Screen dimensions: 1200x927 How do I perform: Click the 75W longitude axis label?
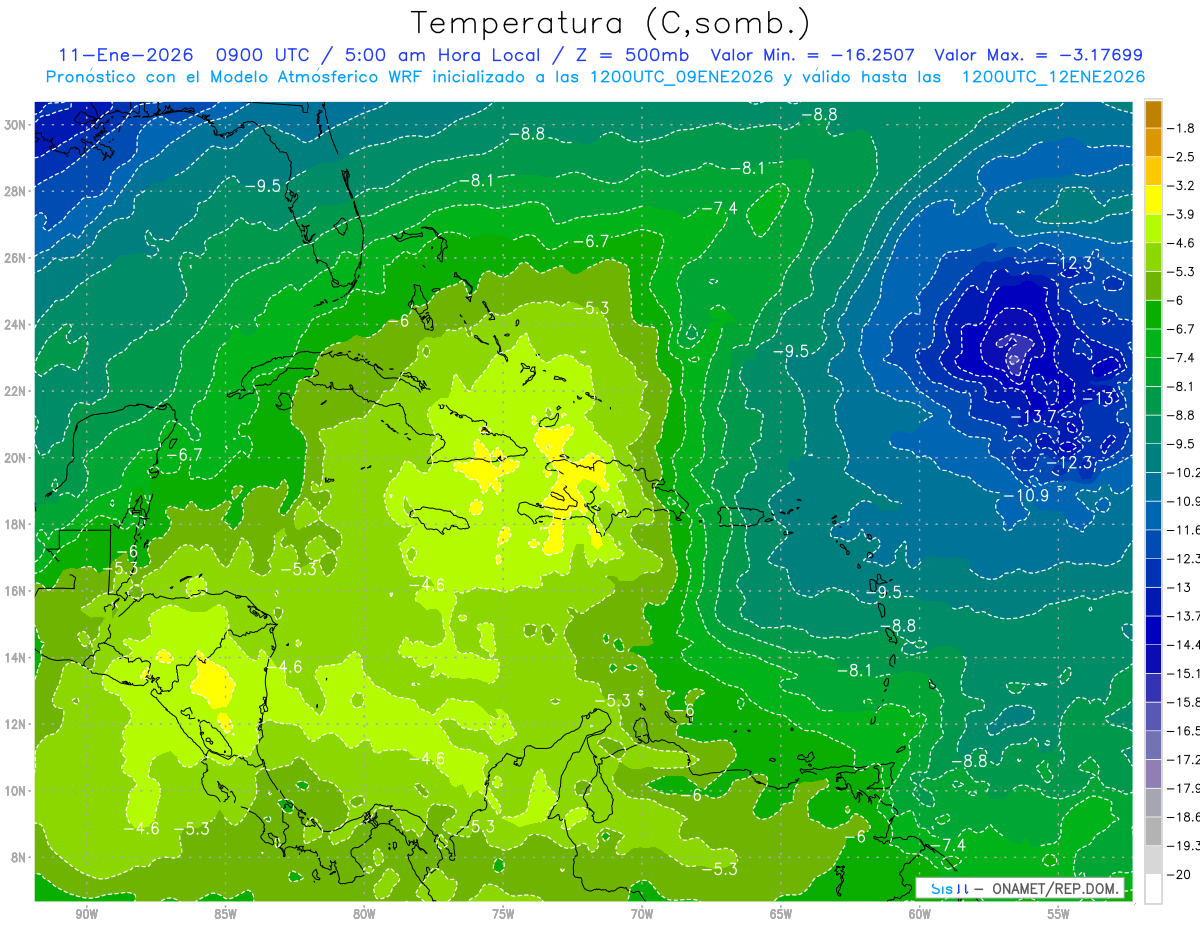click(503, 914)
